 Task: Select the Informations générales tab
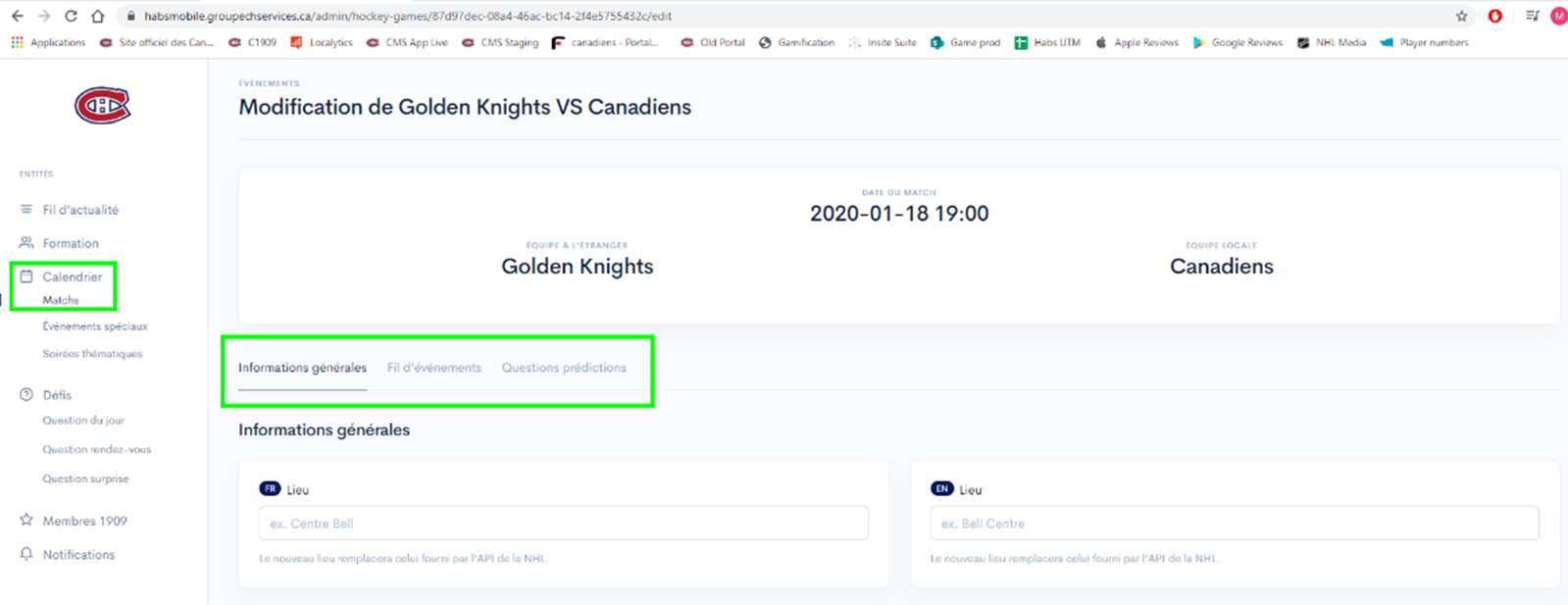tap(302, 368)
